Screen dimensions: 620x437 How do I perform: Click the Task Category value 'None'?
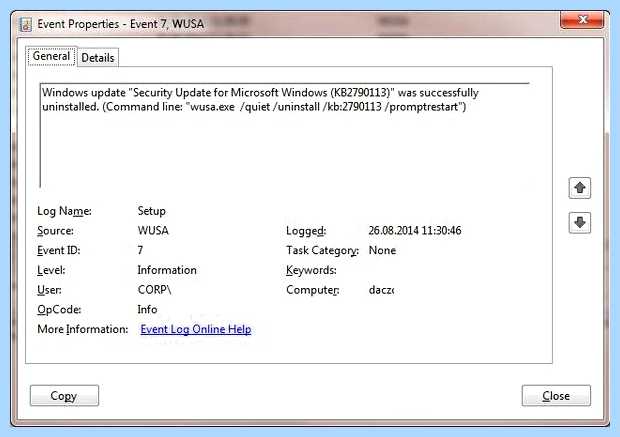pyautogui.click(x=382, y=250)
